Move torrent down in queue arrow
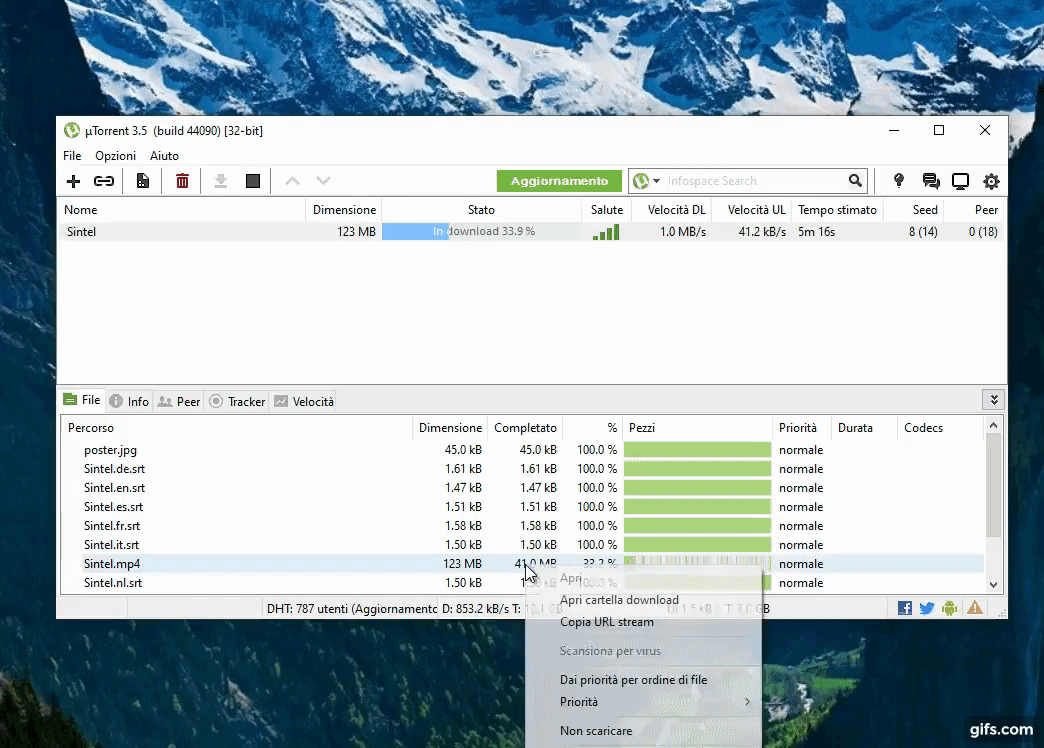 [x=324, y=181]
